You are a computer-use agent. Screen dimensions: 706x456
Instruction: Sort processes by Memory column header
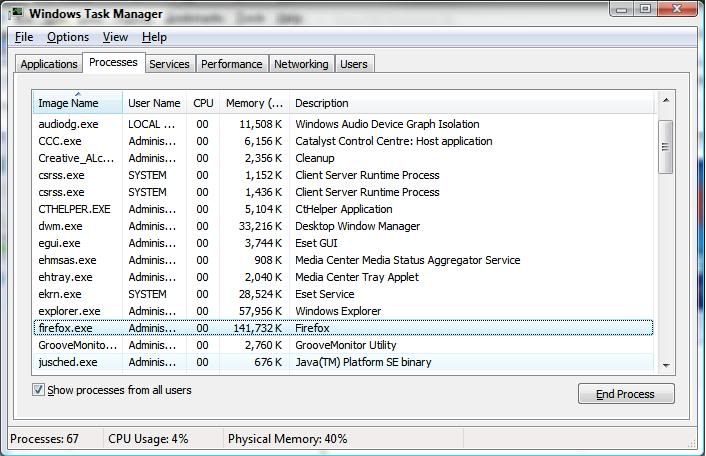(x=255, y=103)
